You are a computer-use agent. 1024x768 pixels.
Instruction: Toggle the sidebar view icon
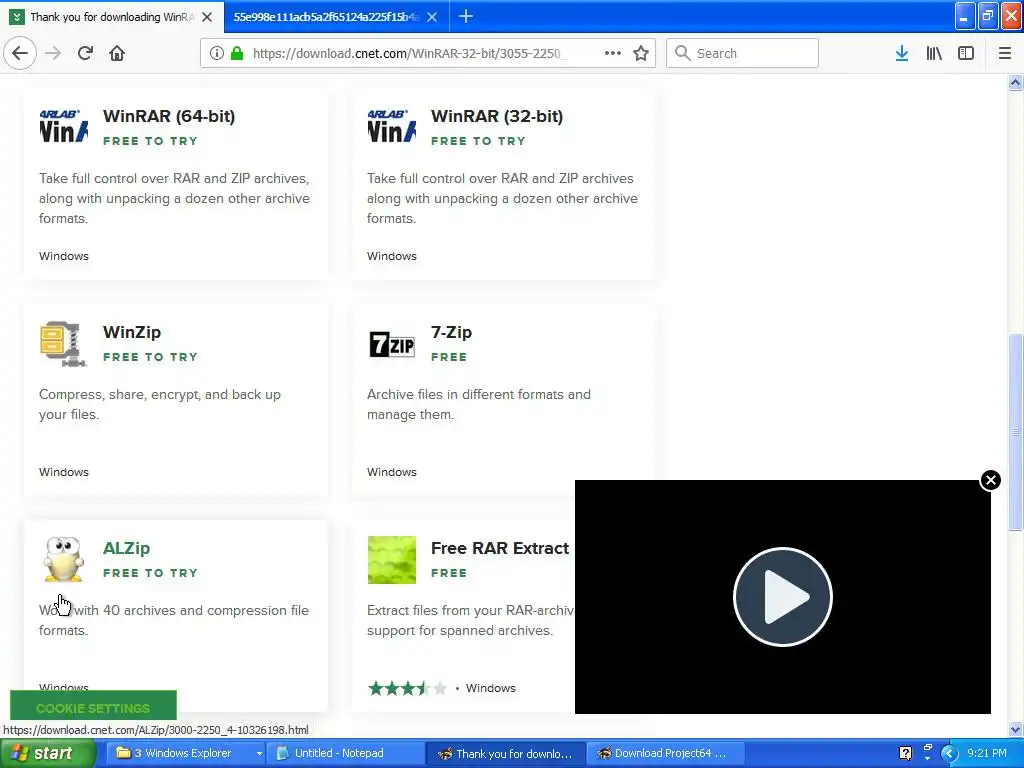[966, 53]
